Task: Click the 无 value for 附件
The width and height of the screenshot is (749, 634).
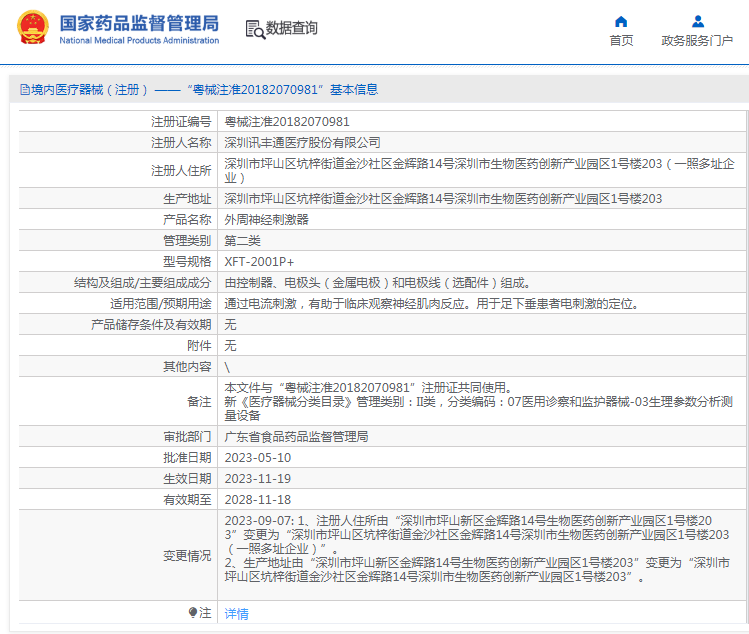Action: (x=231, y=346)
